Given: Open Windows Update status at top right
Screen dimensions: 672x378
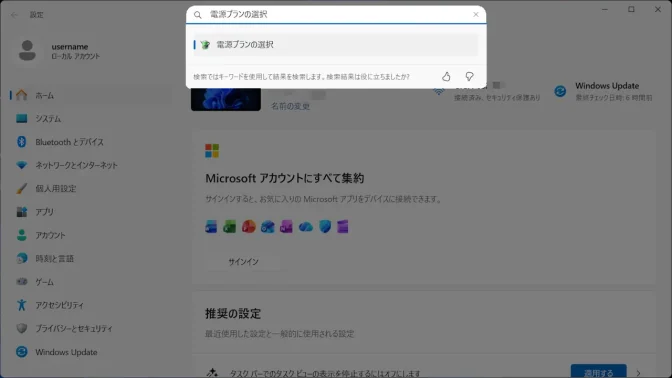Looking at the screenshot, I should click(x=603, y=91).
